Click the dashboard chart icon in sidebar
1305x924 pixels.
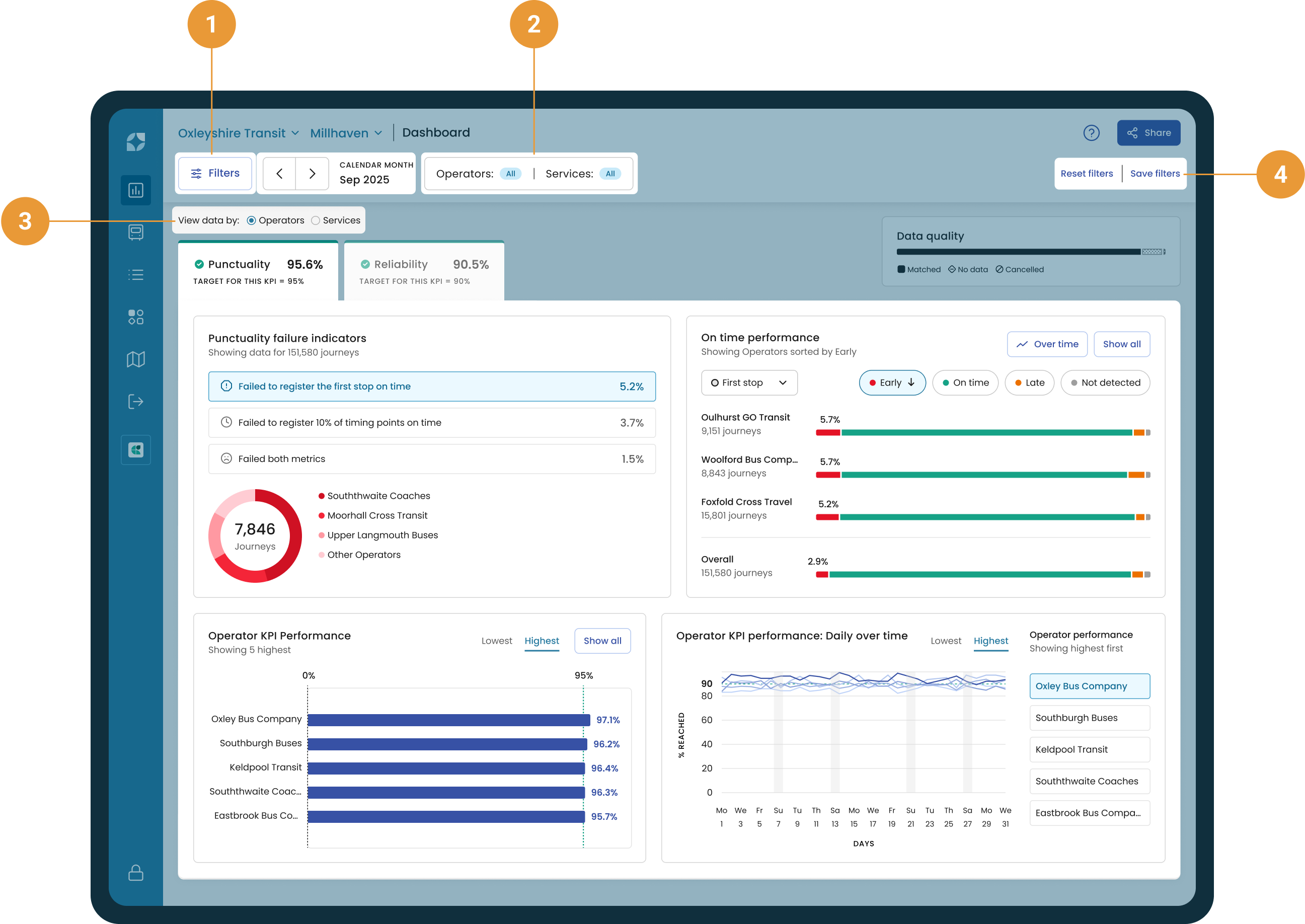[x=135, y=190]
